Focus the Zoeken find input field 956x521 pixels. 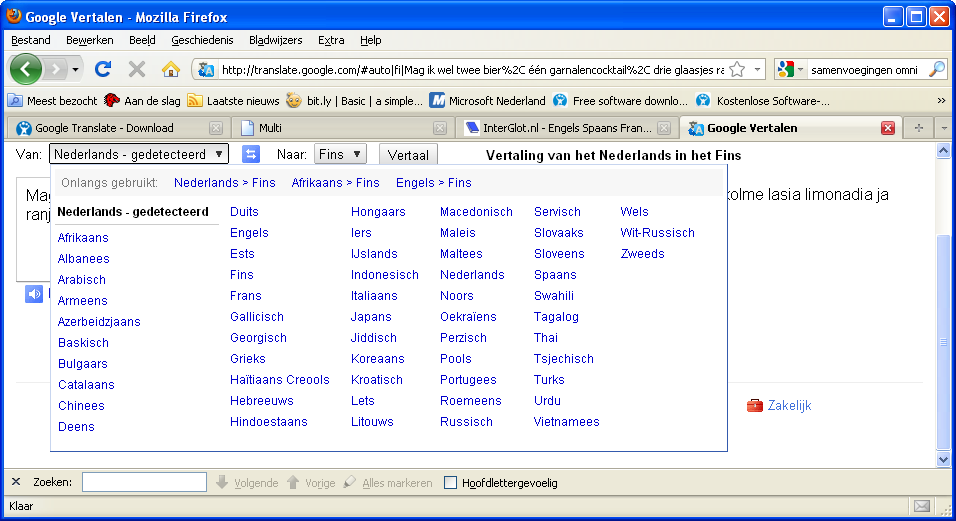click(x=144, y=482)
